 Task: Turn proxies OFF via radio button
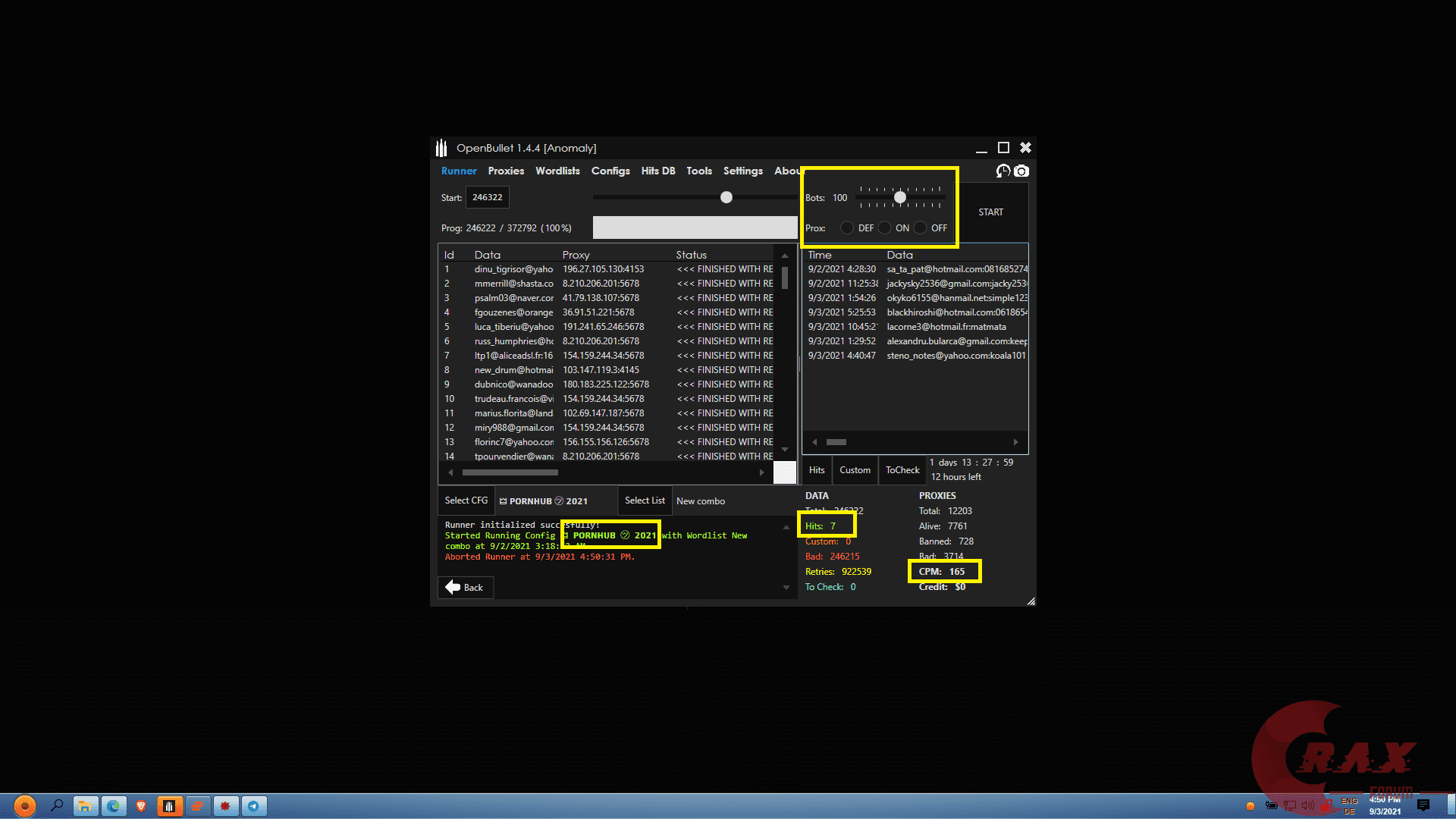pos(920,227)
